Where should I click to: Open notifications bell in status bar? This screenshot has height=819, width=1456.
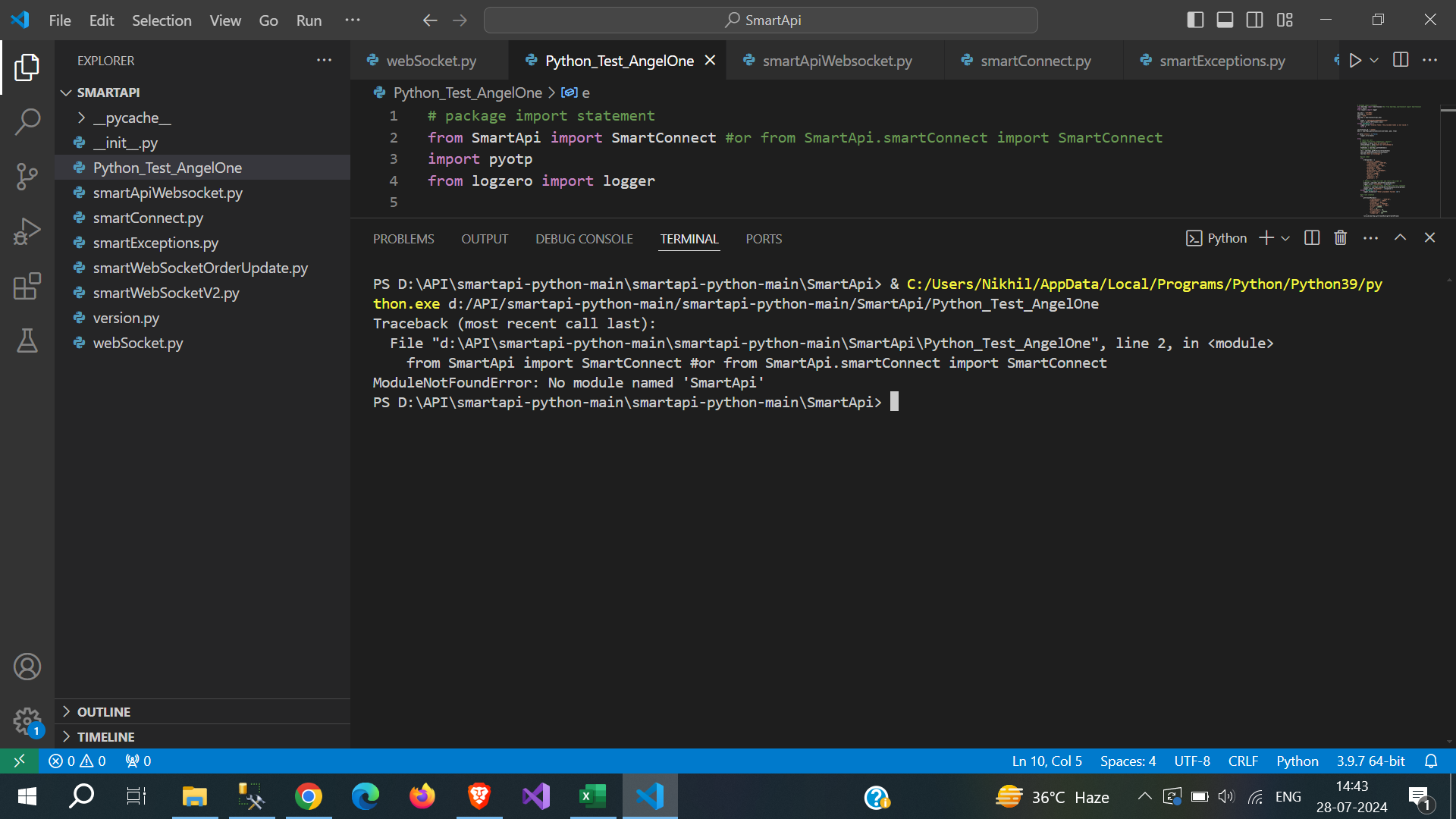pos(1431,761)
